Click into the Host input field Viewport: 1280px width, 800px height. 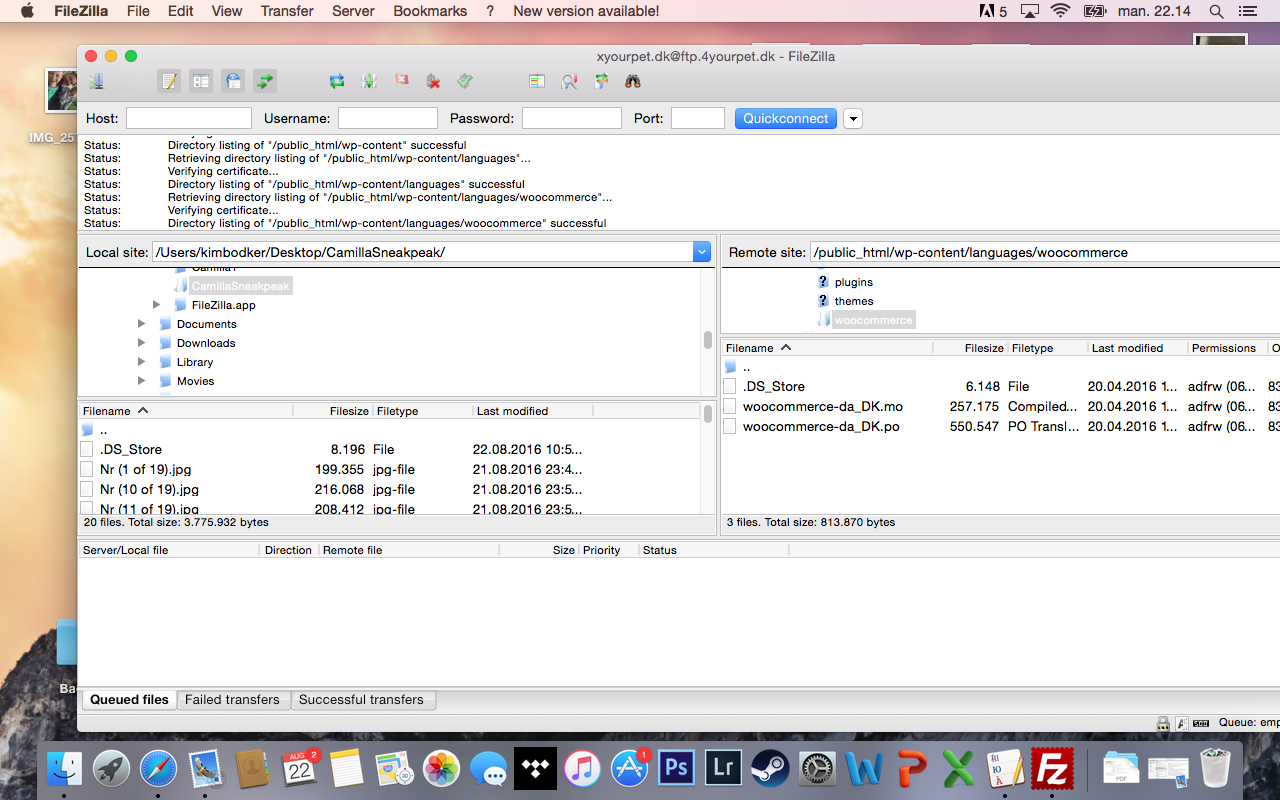(189, 118)
